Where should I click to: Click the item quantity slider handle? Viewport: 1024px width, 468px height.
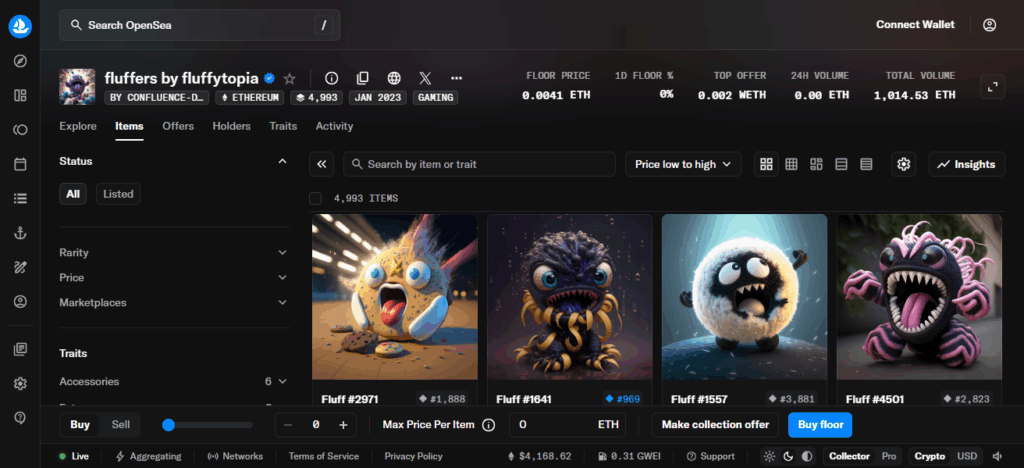tap(168, 425)
